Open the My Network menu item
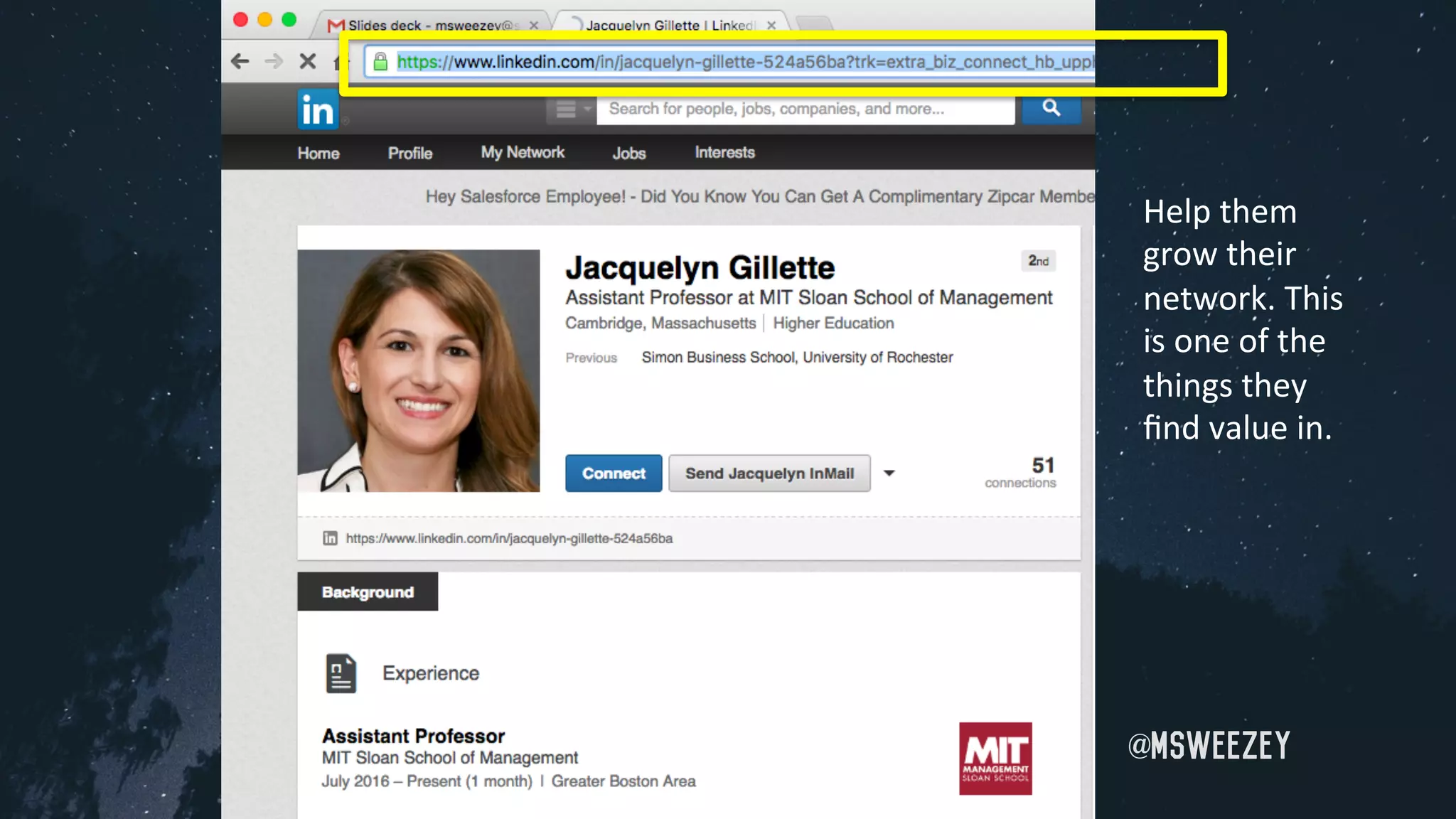This screenshot has width=1456, height=819. 523,152
